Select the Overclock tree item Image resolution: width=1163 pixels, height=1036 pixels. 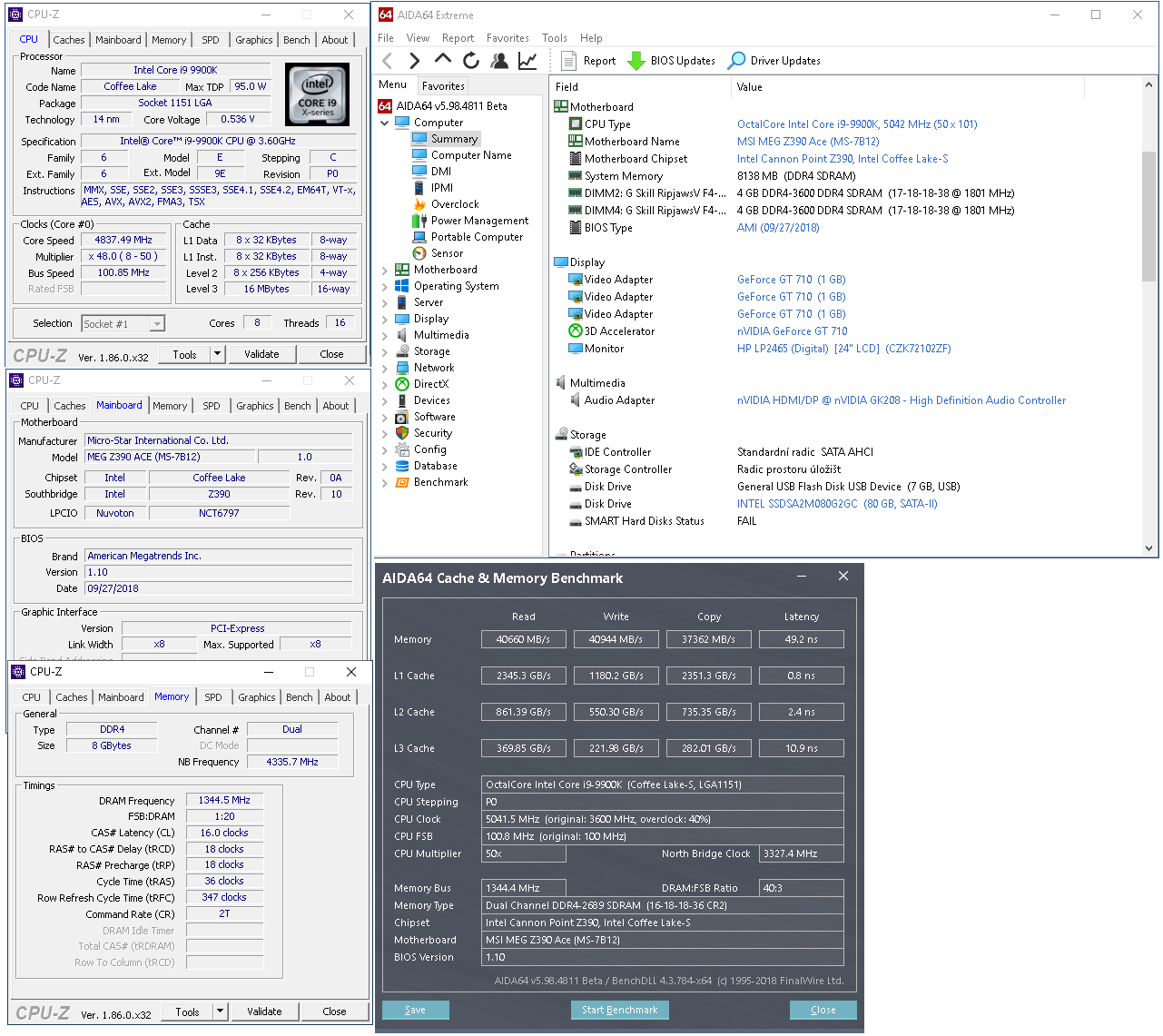tap(455, 204)
